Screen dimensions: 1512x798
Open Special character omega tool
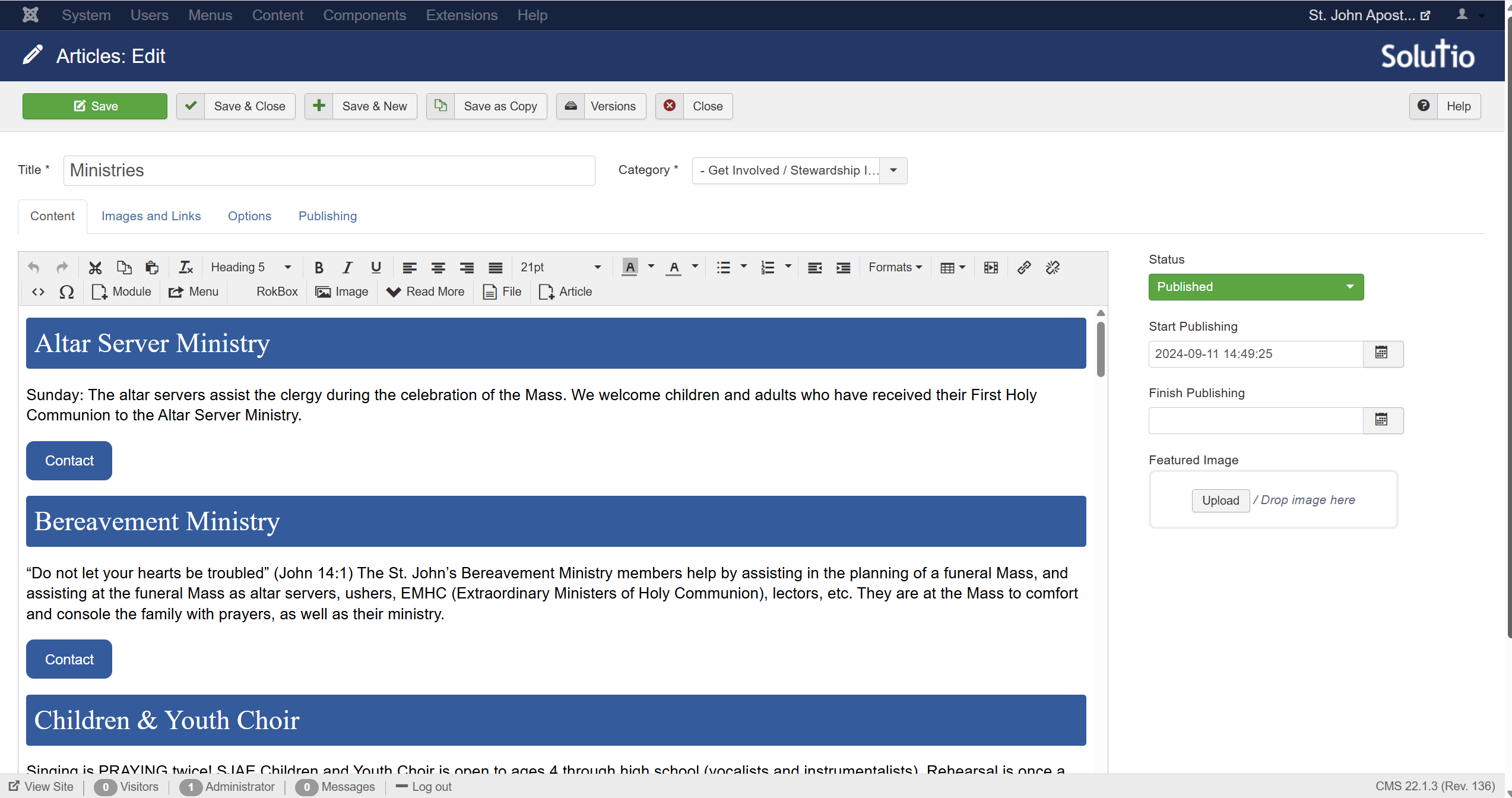click(66, 292)
